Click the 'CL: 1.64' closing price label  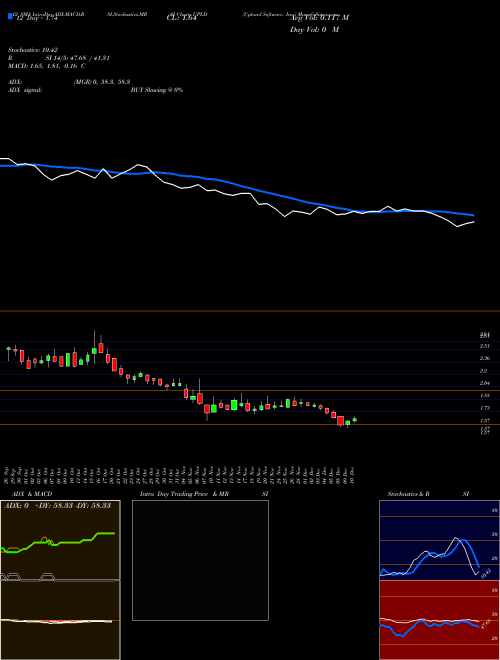point(181,18)
